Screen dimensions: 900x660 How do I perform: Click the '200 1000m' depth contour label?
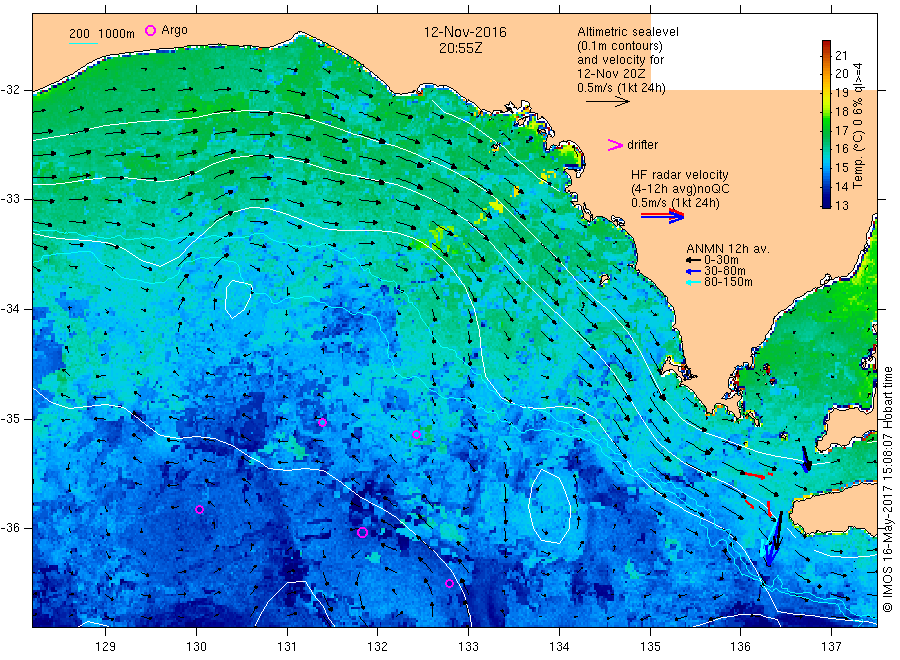click(102, 34)
